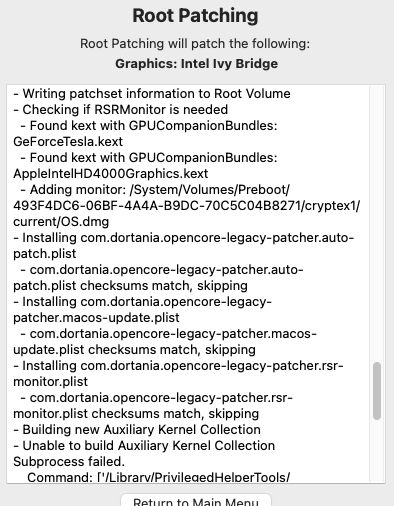This screenshot has width=394, height=506.
Task: Click the Return to Main Menu button
Action: point(196,500)
